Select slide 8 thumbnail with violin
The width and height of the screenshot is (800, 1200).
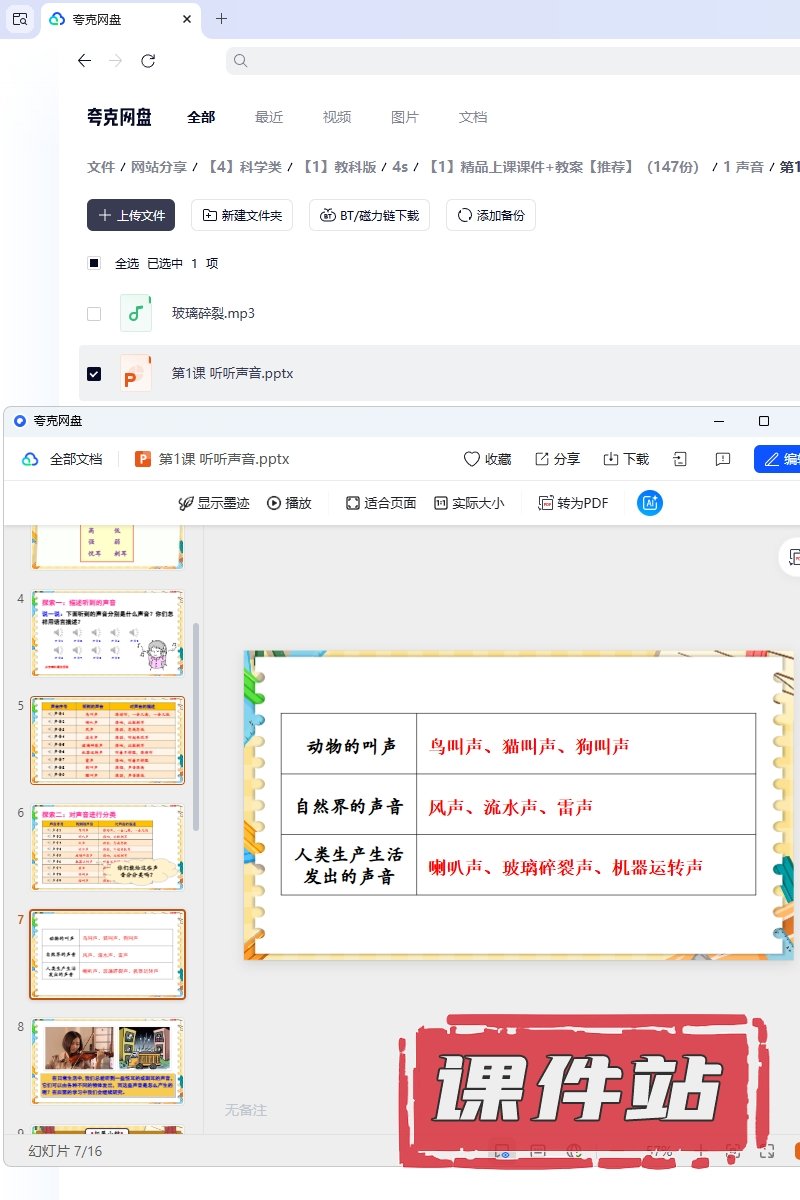tap(107, 1060)
